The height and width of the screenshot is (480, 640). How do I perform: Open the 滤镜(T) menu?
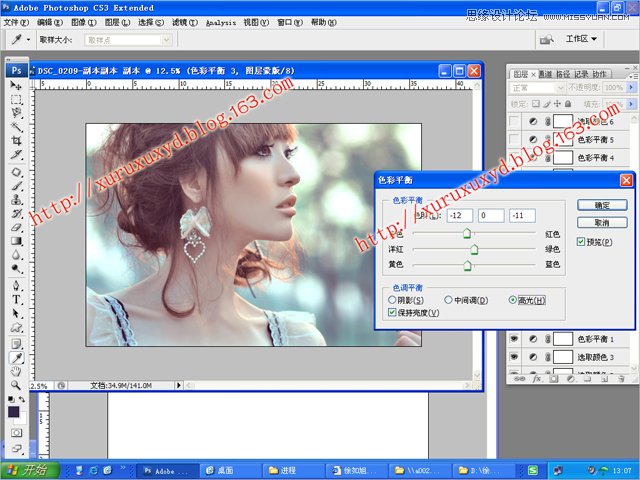[x=181, y=21]
